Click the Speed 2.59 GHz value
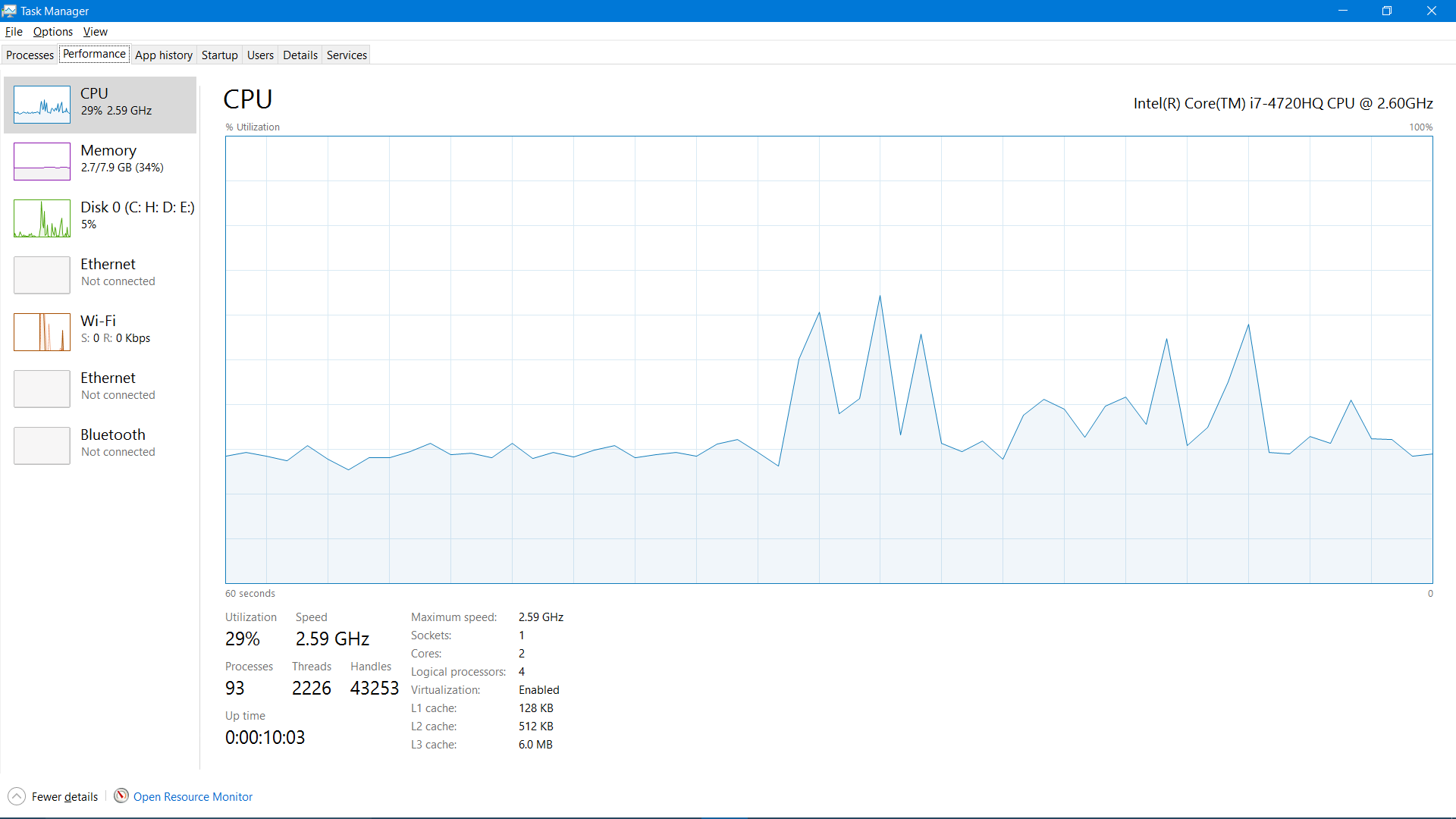Viewport: 1456px width, 819px height. (x=332, y=639)
